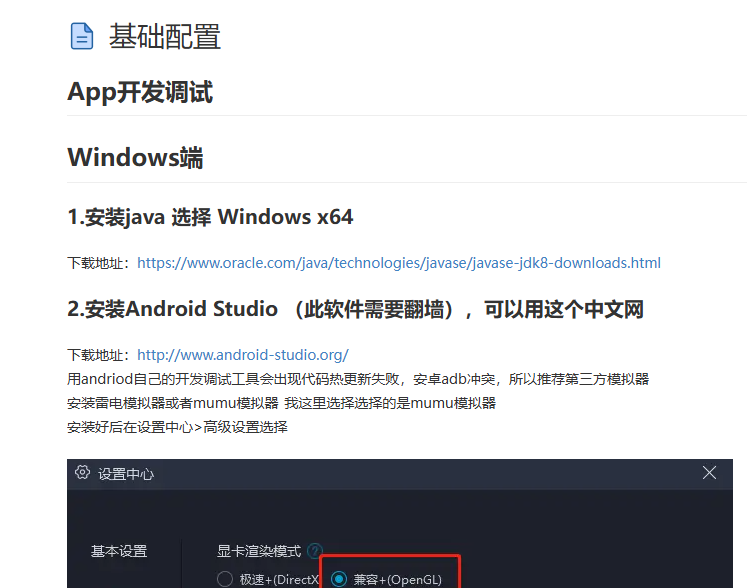Open the android-studio.org download link
Image resolution: width=747 pixels, height=588 pixels.
tap(243, 355)
